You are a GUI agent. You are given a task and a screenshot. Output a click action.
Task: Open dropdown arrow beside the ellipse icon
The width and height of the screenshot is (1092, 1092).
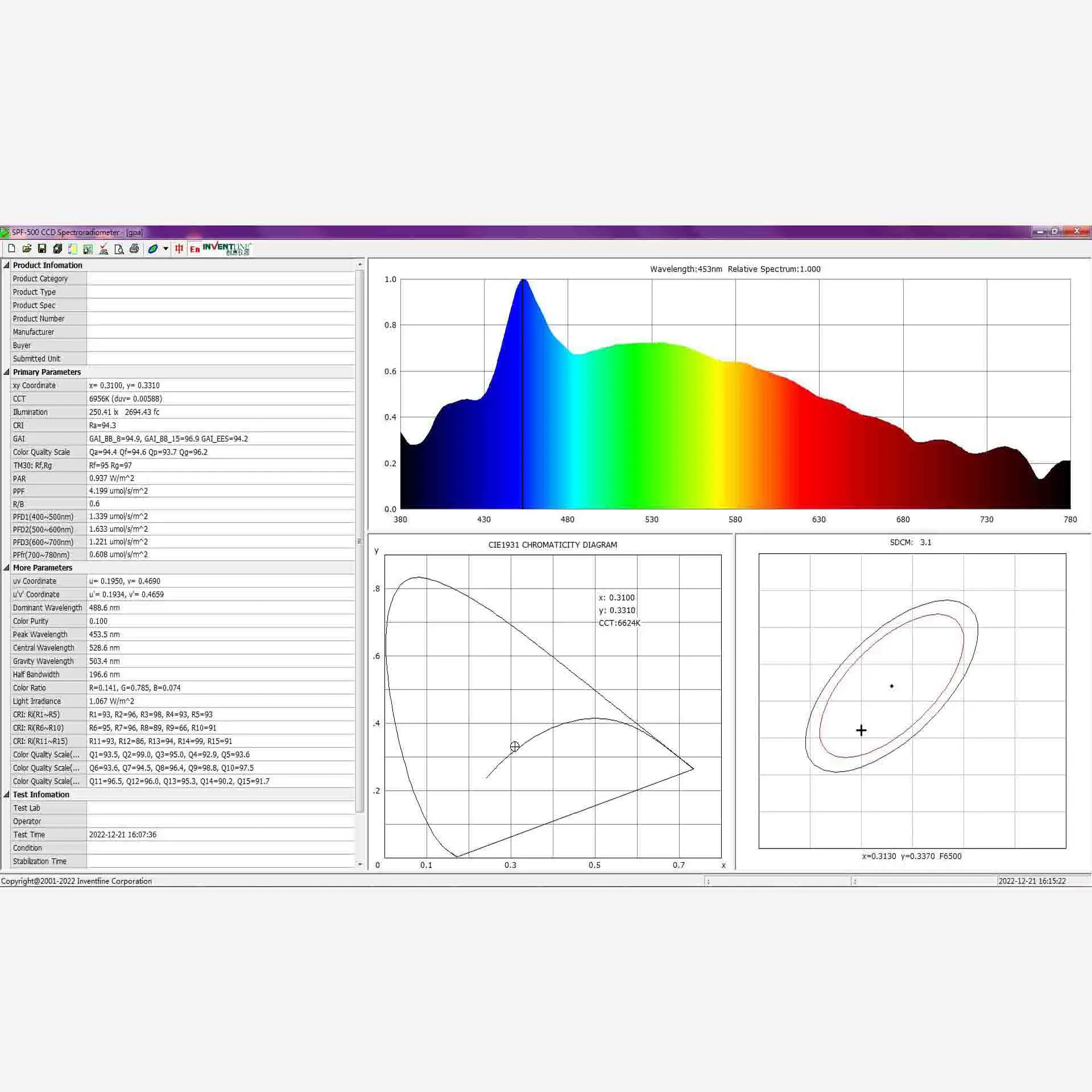coord(166,249)
